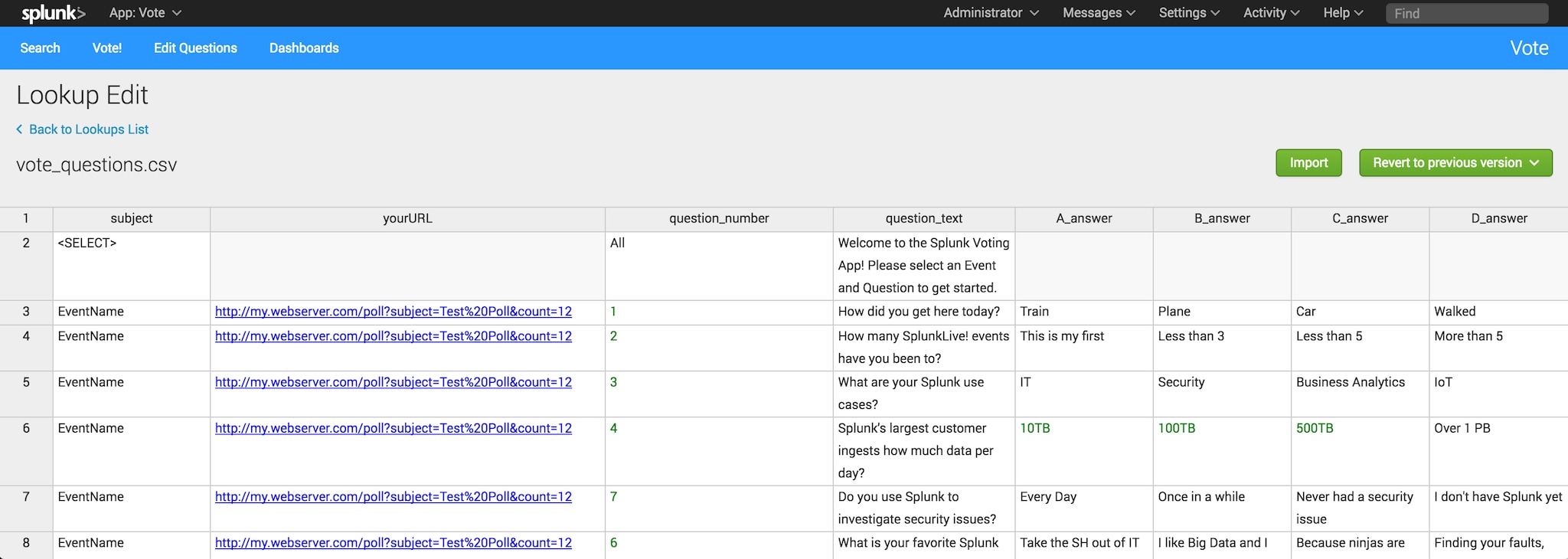The width and height of the screenshot is (1568, 559).
Task: Select the C_answer column header
Action: coord(1360,219)
